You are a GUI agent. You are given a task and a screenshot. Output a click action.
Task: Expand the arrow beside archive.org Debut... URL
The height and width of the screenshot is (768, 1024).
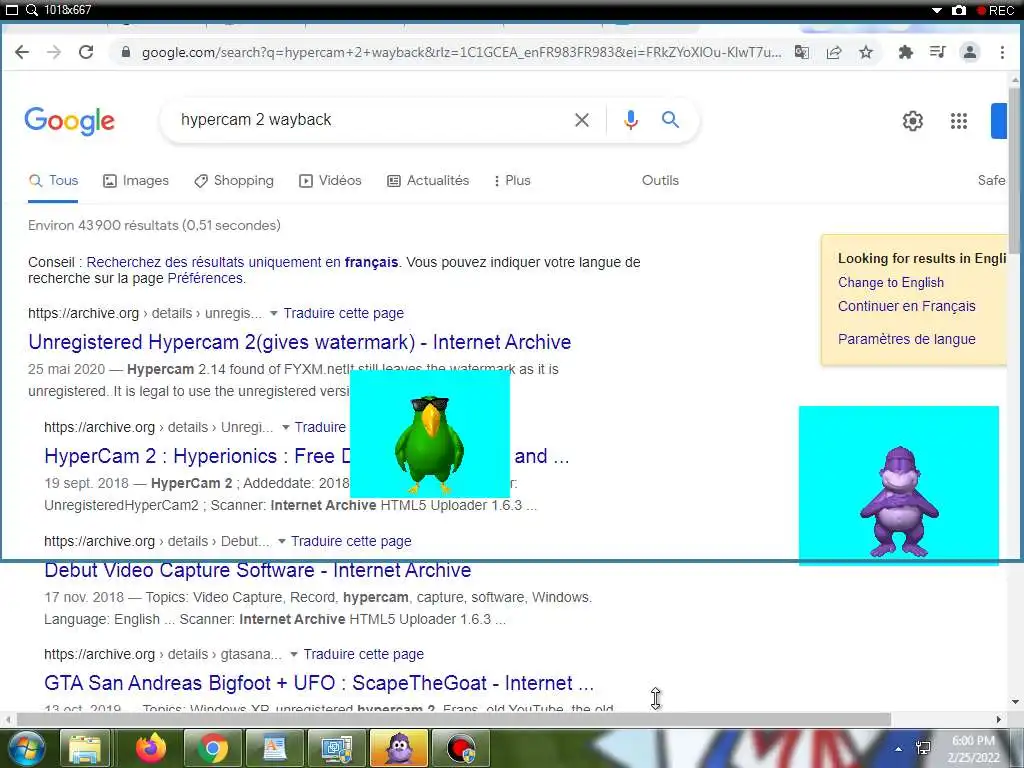click(x=281, y=541)
